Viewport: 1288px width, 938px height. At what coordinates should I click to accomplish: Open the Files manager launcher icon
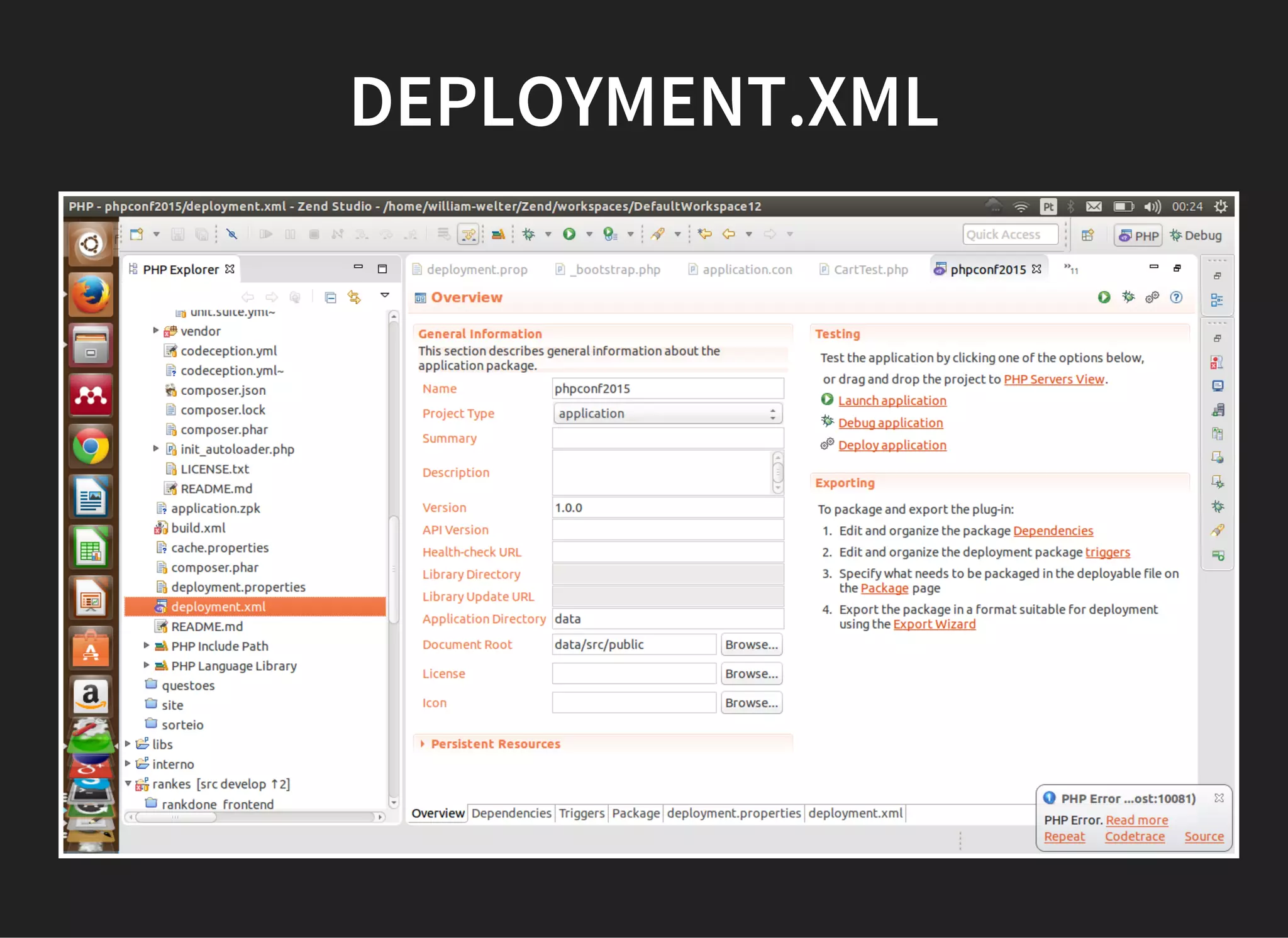click(91, 345)
